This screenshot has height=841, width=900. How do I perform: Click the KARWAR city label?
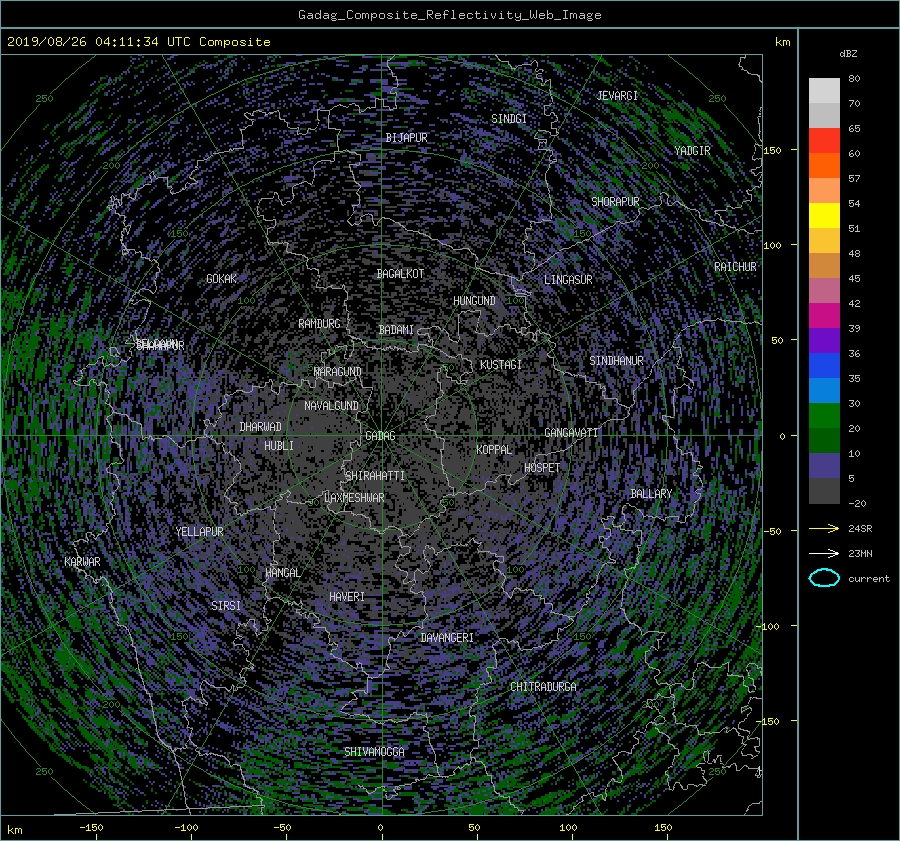coord(82,562)
